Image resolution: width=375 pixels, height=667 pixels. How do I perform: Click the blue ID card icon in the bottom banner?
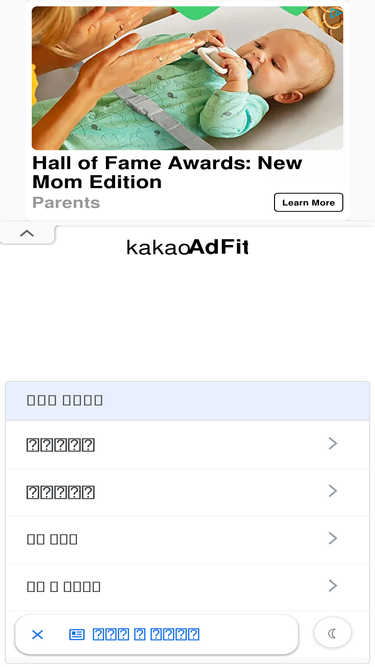tap(77, 635)
